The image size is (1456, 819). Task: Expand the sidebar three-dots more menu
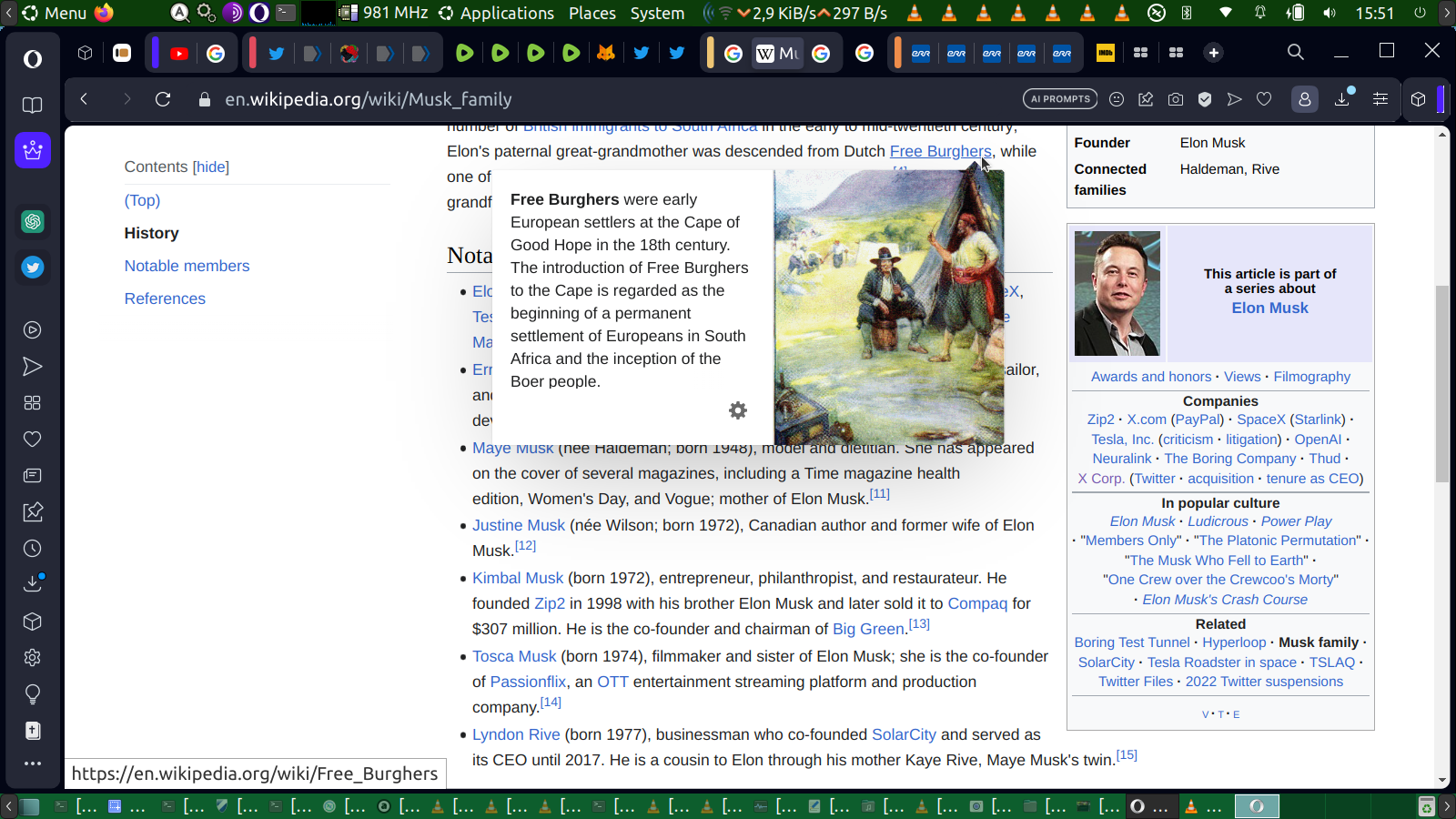(33, 763)
